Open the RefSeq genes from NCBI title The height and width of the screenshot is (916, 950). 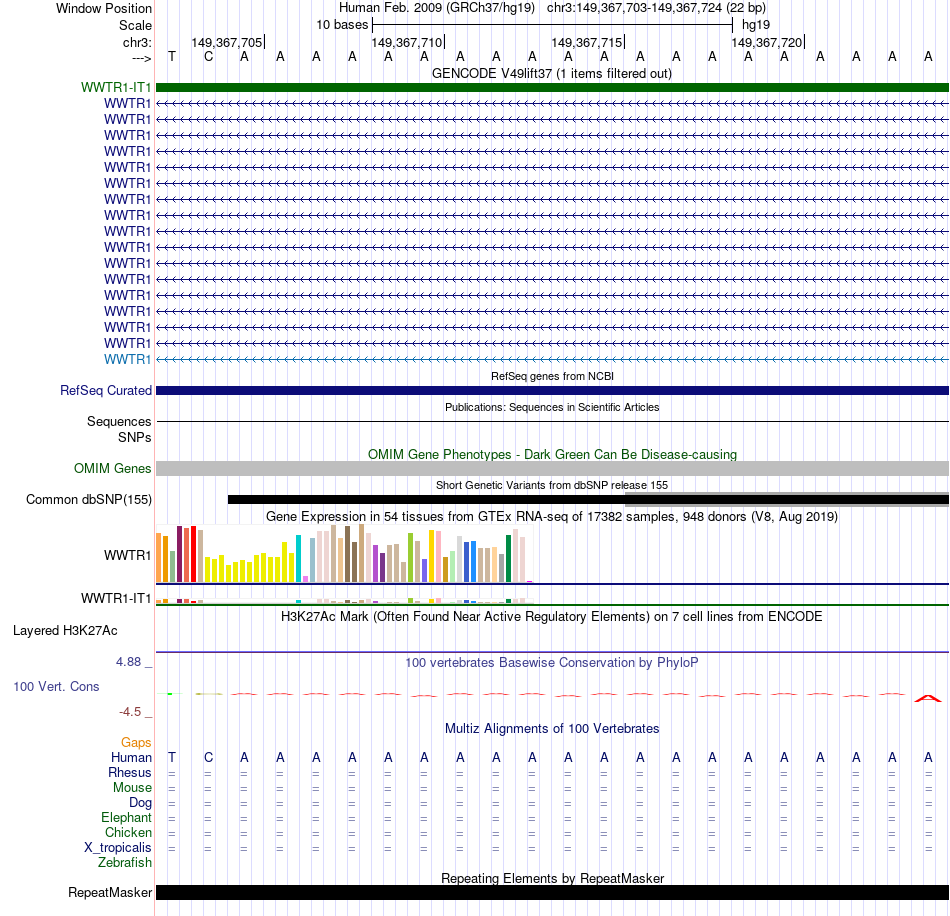(552, 376)
